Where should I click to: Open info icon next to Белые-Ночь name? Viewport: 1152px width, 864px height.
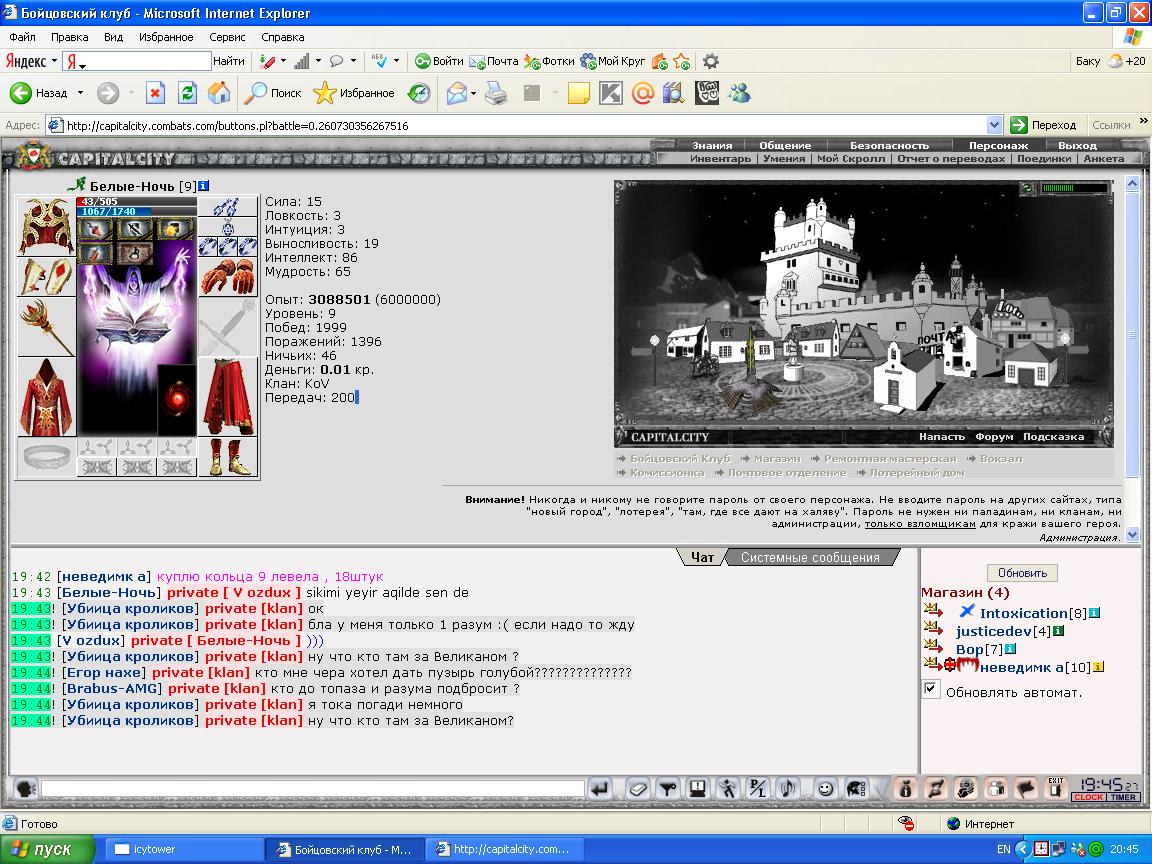204,186
